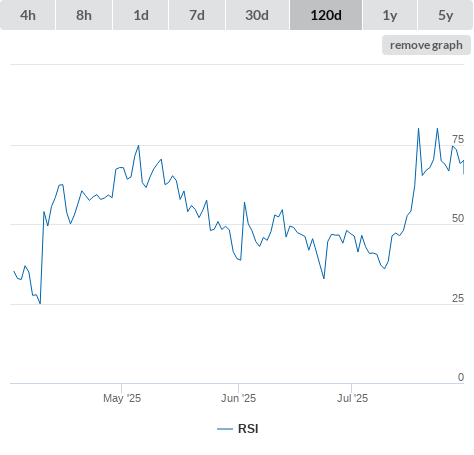Click the Jul '25 axis label
Image resolution: width=474 pixels, height=455 pixels.
click(352, 398)
